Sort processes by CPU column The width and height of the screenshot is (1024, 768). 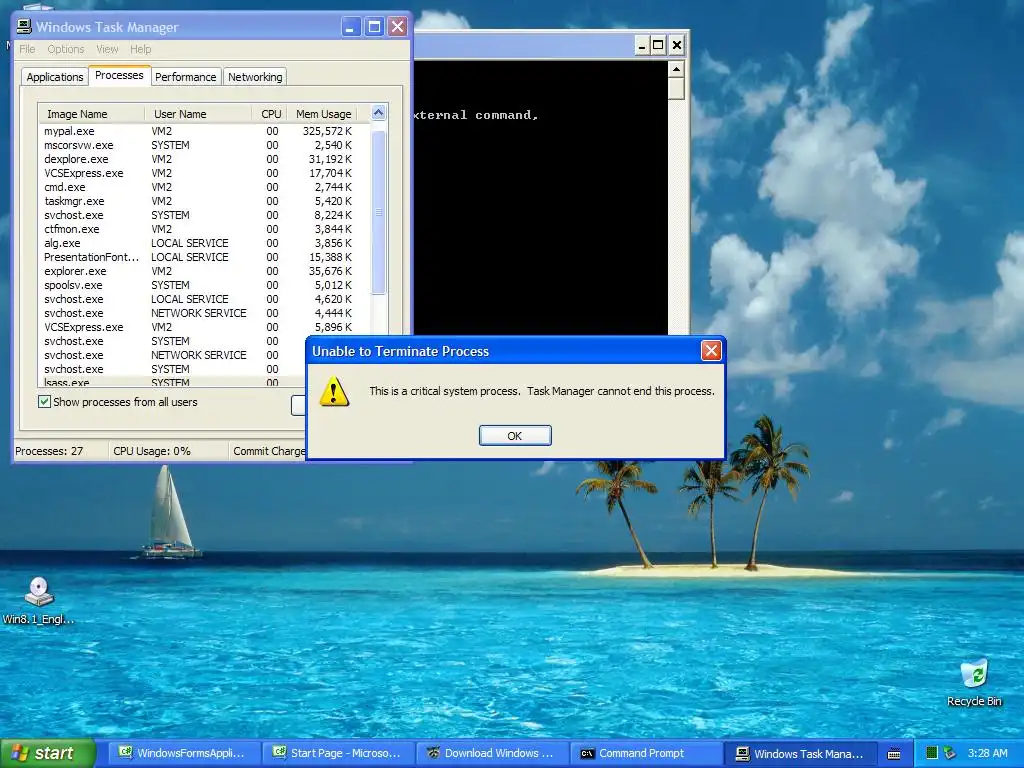[270, 114]
